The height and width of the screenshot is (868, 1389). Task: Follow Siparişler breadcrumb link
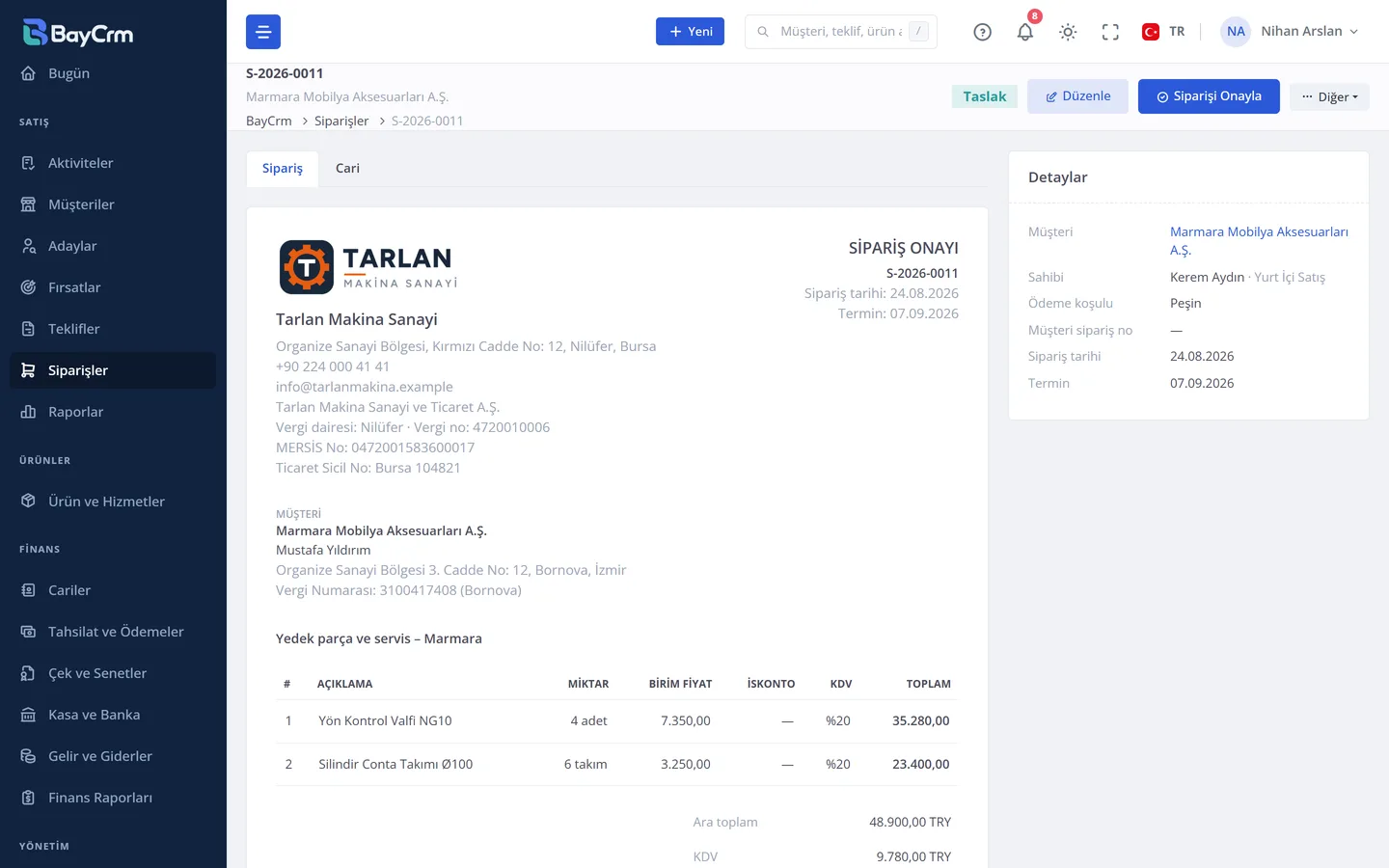point(341,121)
